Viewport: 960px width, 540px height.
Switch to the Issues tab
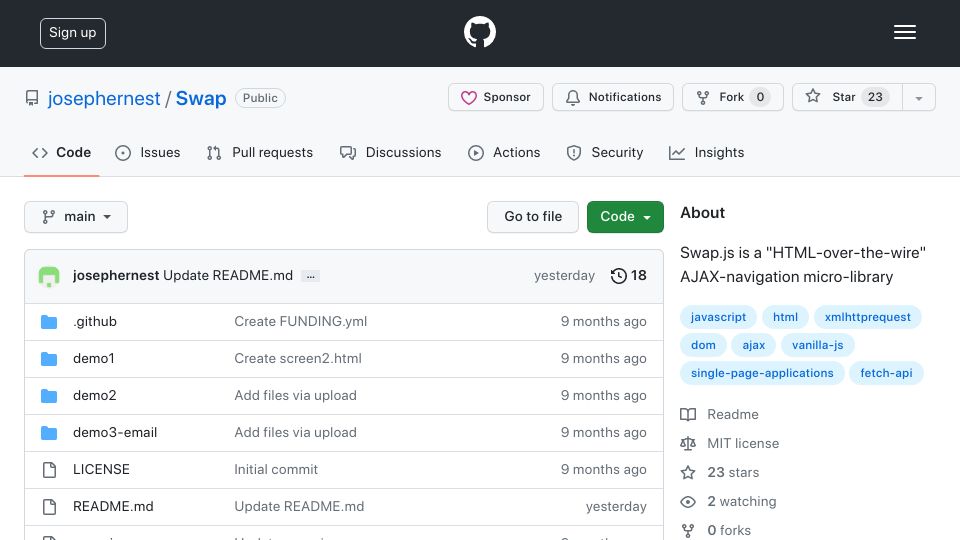(148, 152)
